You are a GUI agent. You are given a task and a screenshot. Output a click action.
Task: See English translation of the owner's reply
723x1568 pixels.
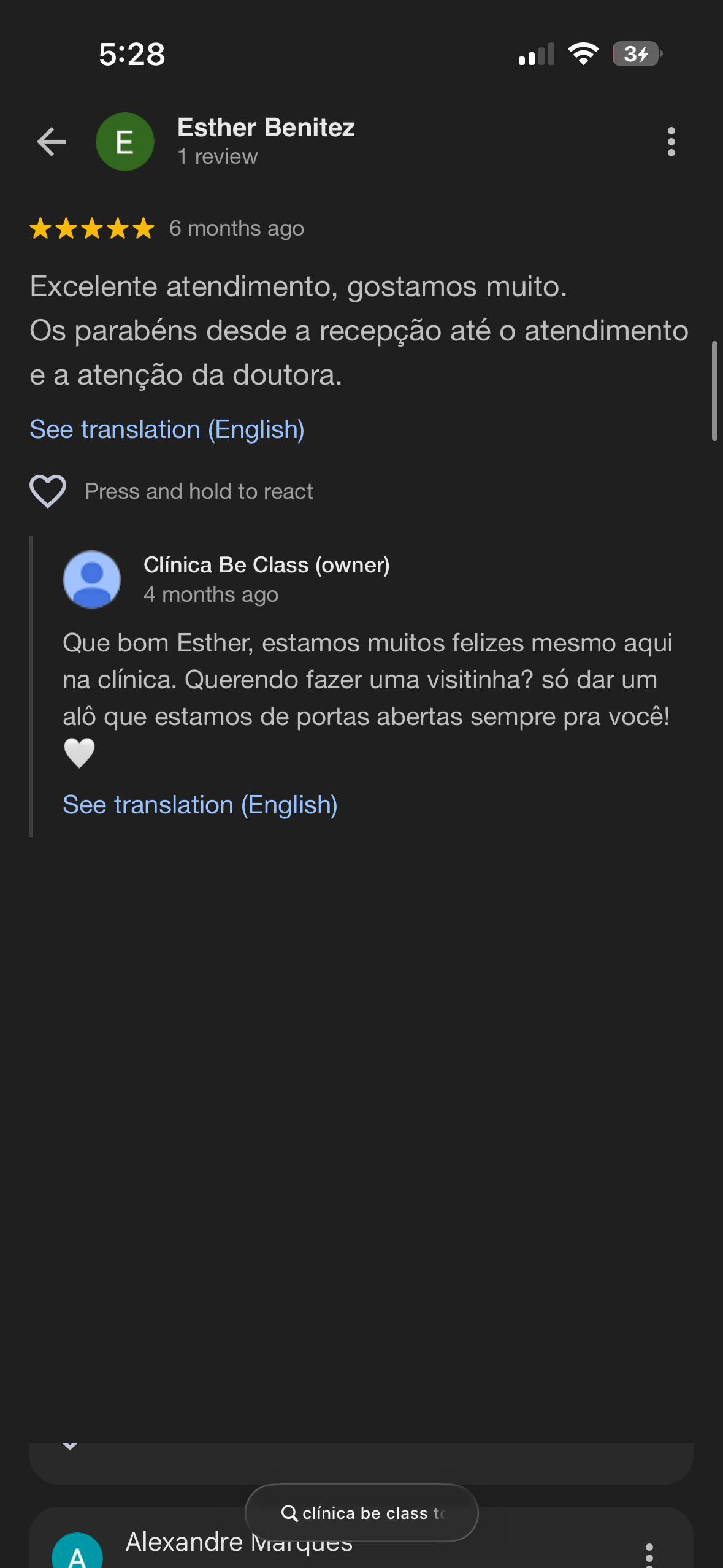coord(200,805)
